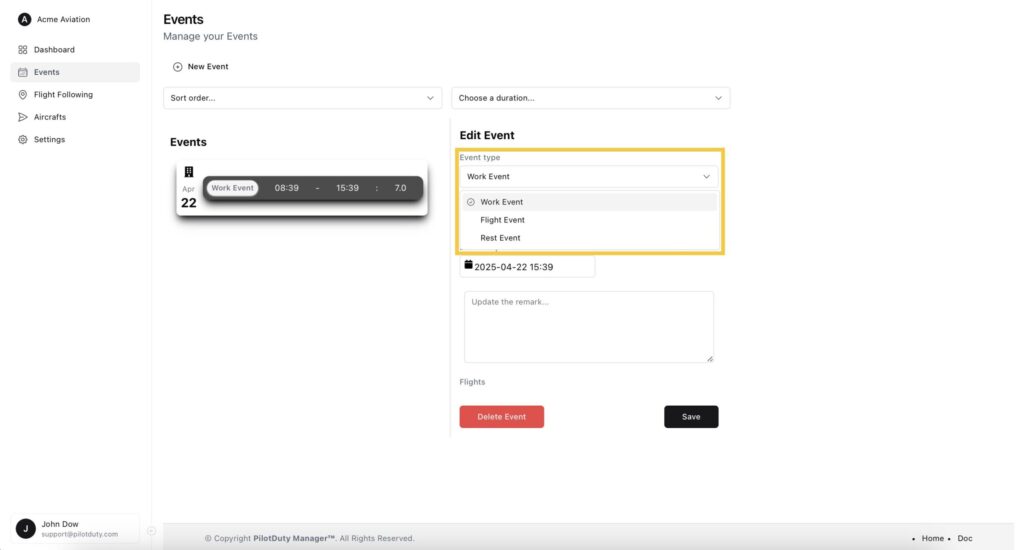Click the Apr 22 date on card
The width and height of the screenshot is (1024, 550).
tap(189, 197)
